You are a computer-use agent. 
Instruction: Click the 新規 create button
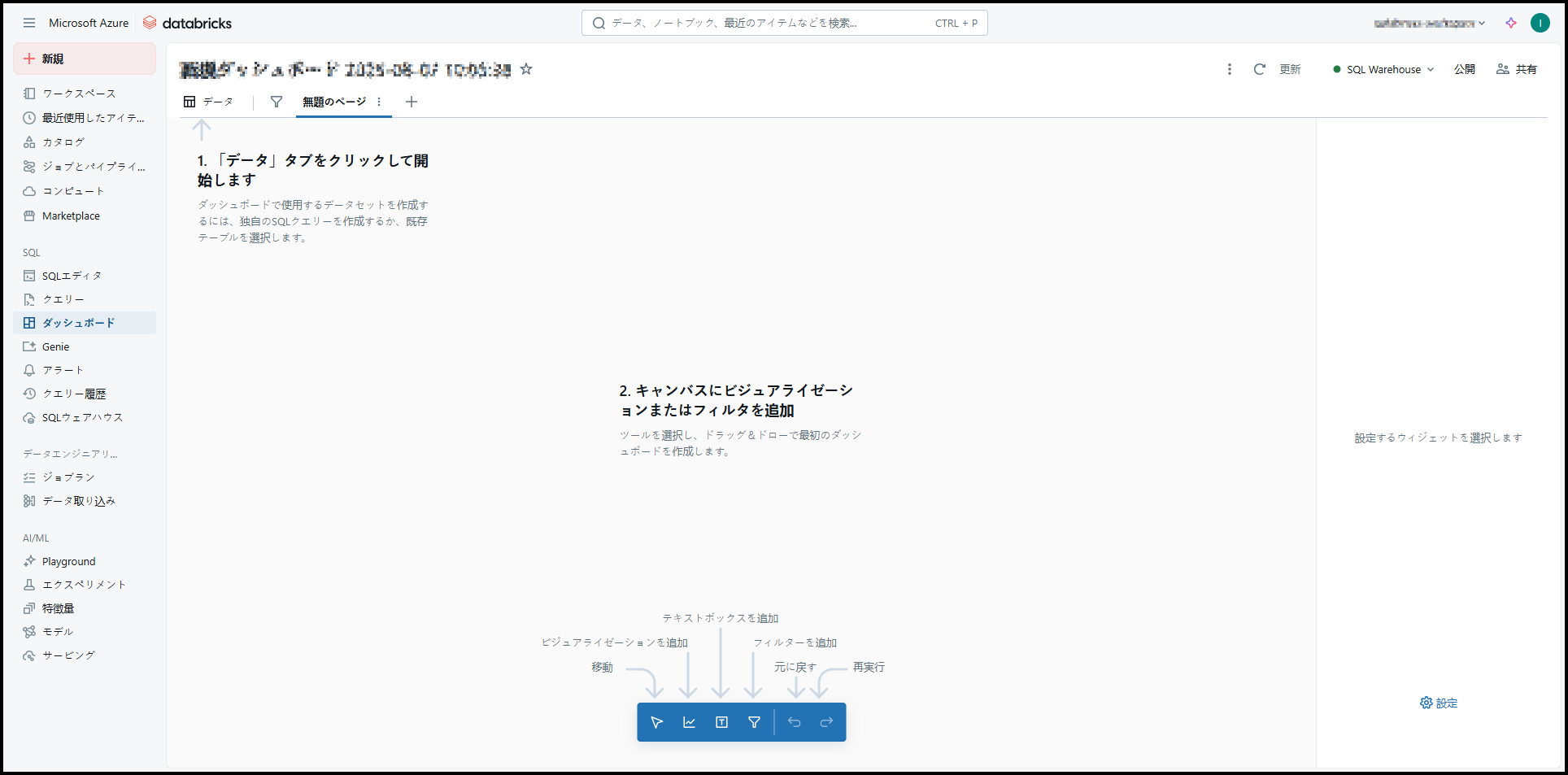click(x=85, y=59)
